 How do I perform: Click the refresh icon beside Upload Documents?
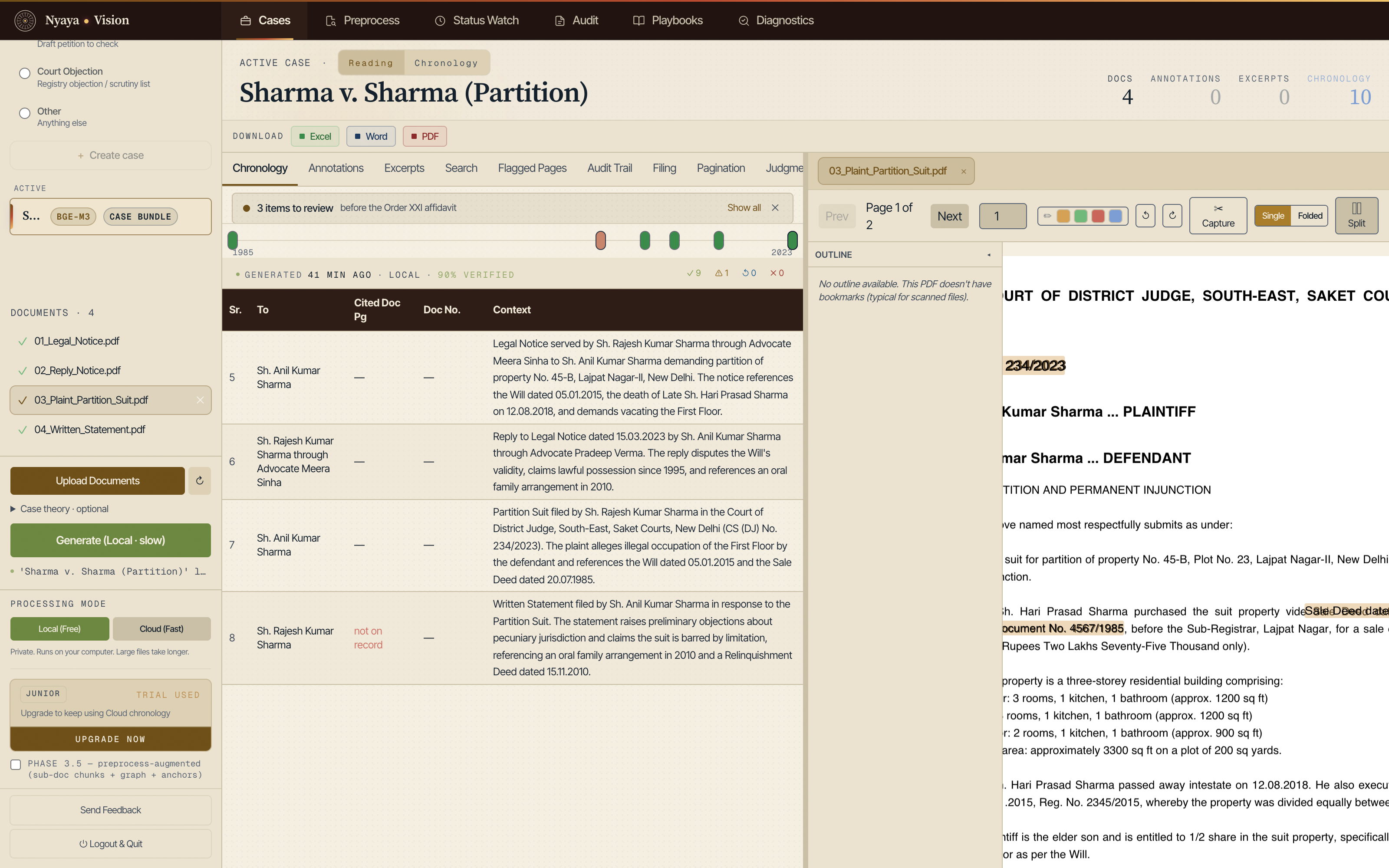(x=199, y=480)
